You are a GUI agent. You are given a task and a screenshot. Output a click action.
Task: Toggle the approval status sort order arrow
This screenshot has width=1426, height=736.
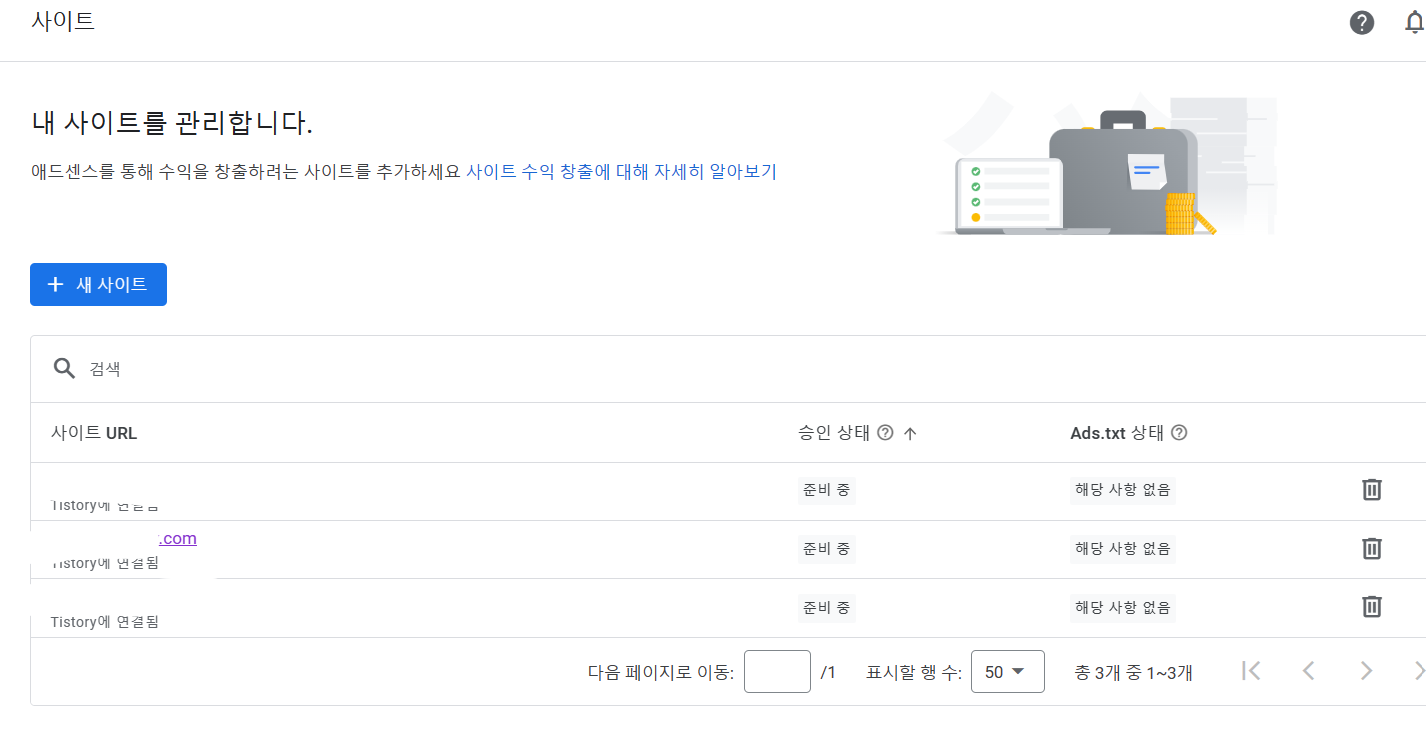(x=908, y=432)
